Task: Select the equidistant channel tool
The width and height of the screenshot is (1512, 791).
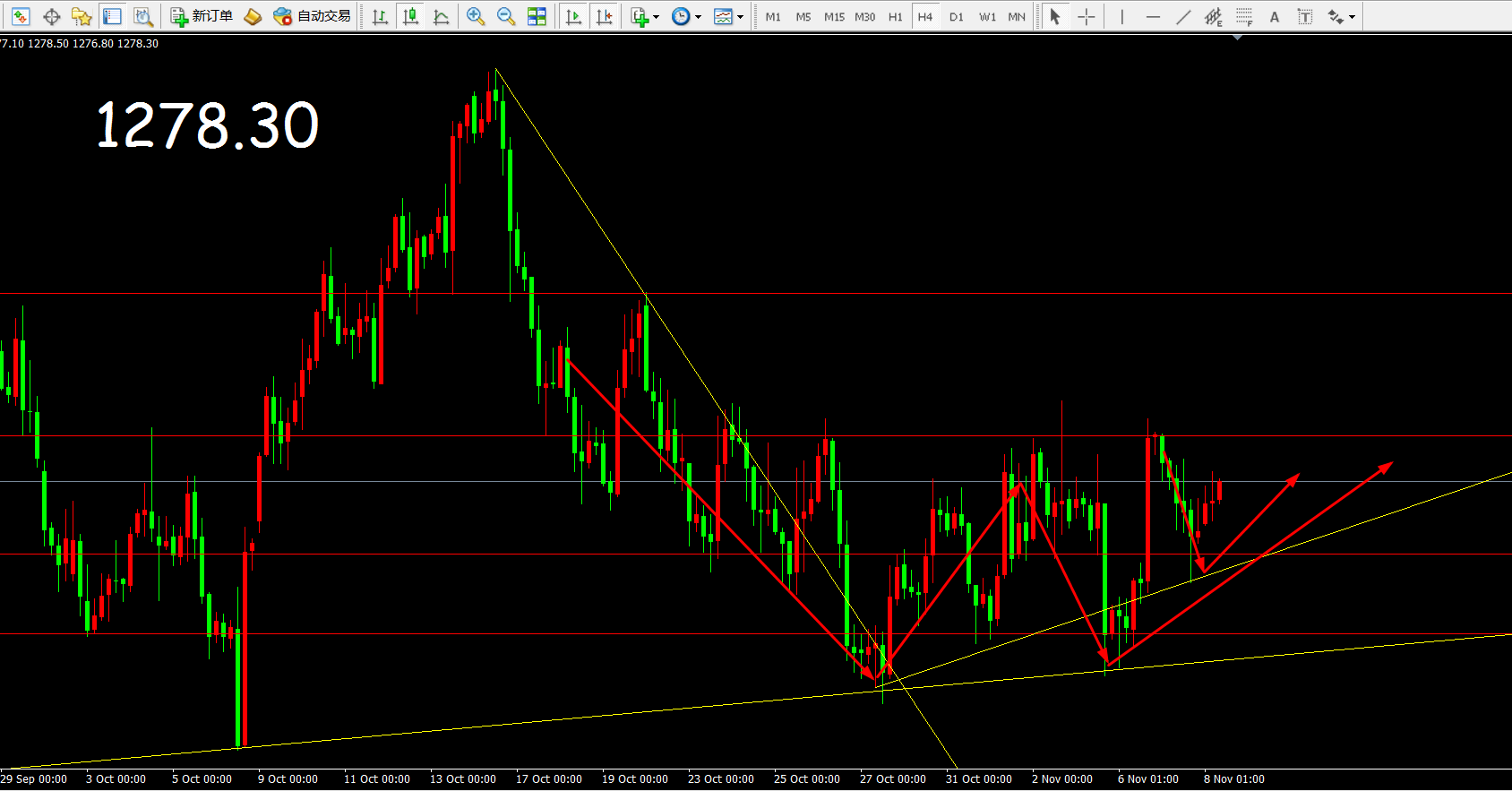Action: [1214, 16]
